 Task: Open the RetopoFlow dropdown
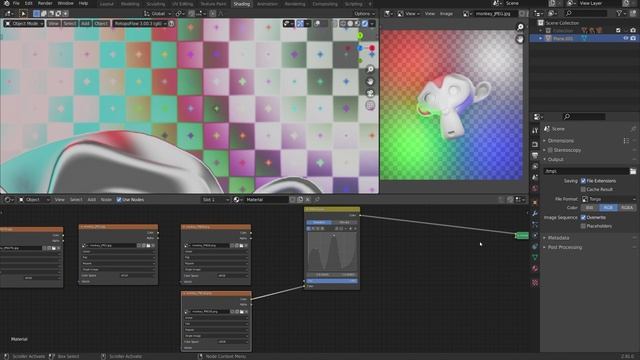tap(140, 24)
